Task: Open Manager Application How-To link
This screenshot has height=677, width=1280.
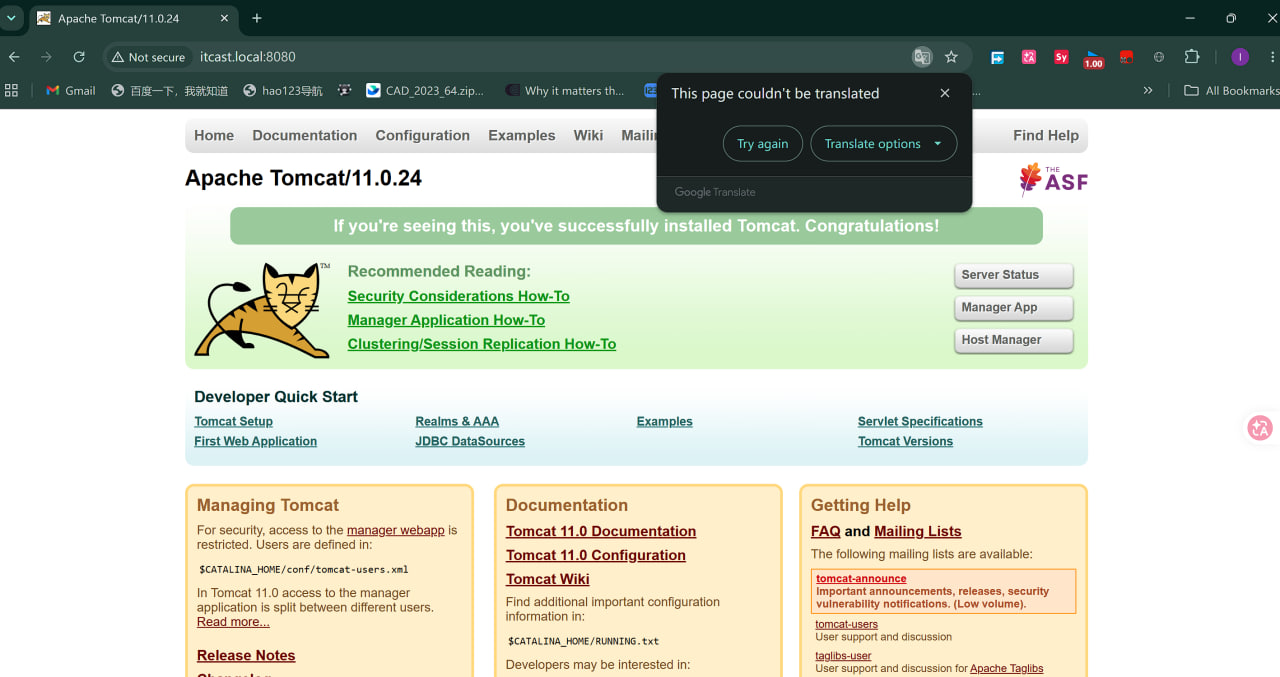Action: click(x=446, y=320)
